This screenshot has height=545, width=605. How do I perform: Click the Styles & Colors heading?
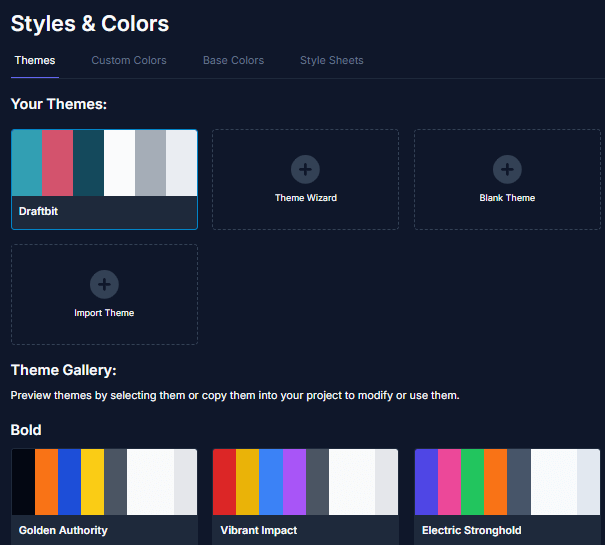90,24
